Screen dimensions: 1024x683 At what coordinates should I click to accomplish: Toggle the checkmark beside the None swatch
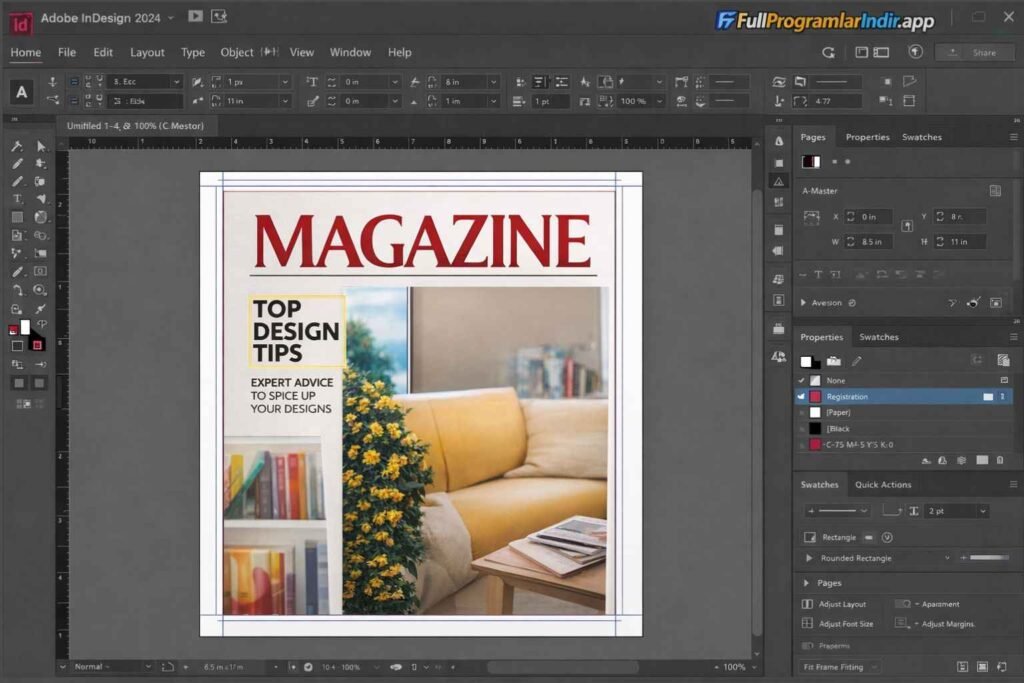pos(801,380)
